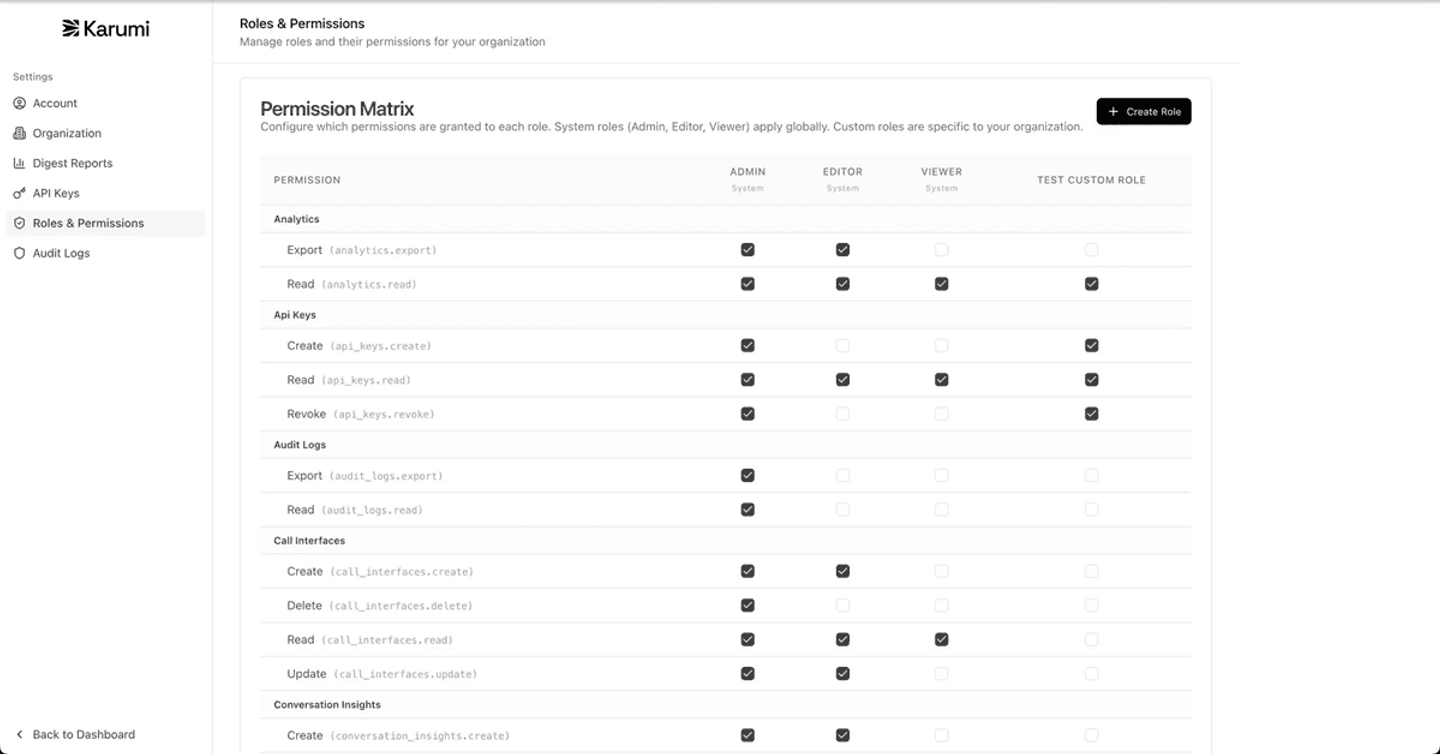The height and width of the screenshot is (754, 1440).
Task: Enable Test Custom Role for audit_logs.read
Action: click(1091, 510)
